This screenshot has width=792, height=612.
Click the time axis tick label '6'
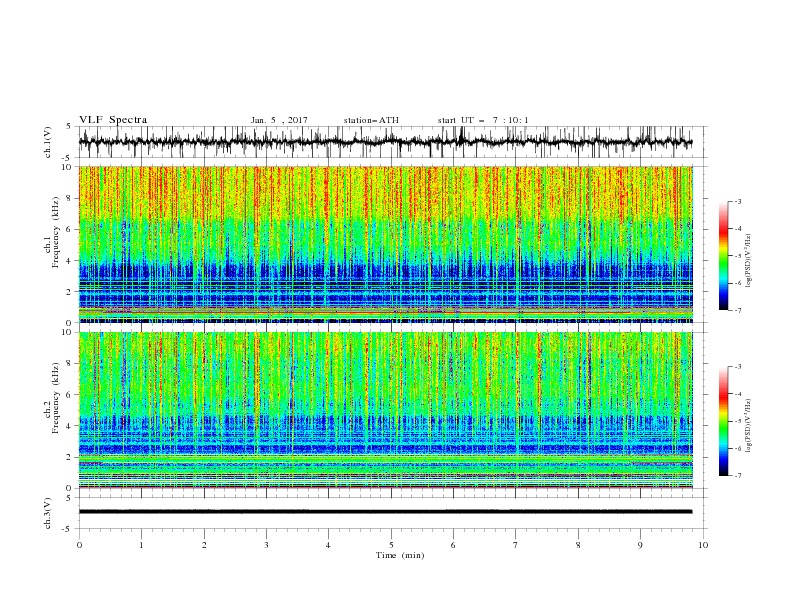[x=453, y=545]
